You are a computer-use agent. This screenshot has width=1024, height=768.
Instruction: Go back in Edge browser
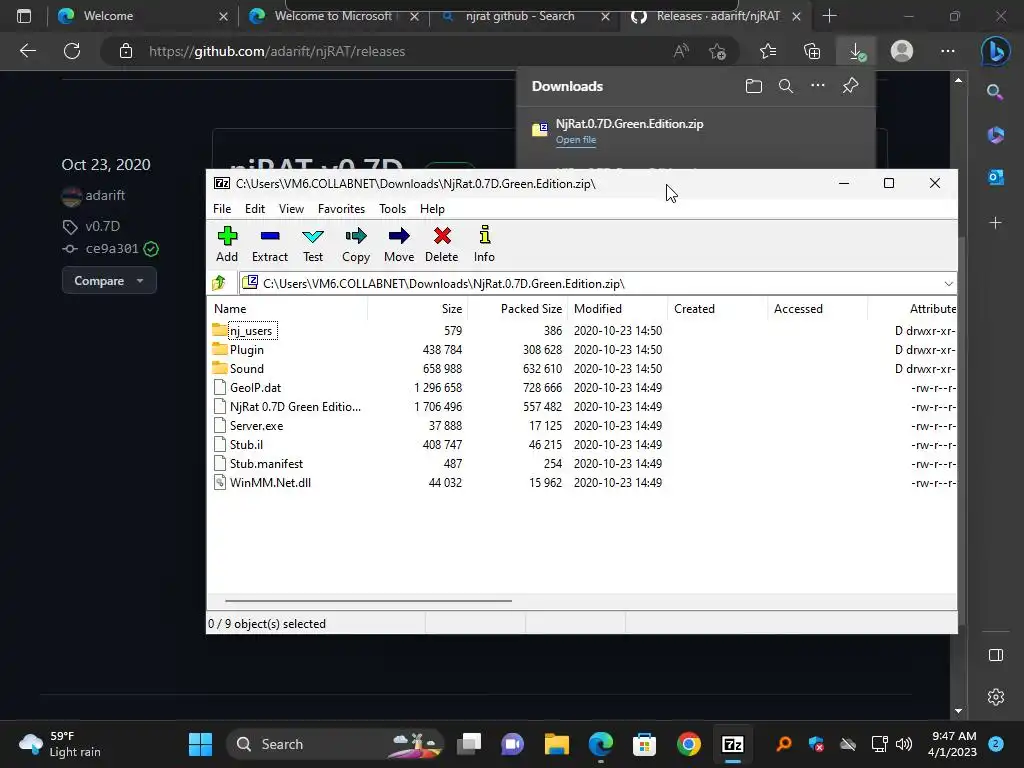coord(27,51)
